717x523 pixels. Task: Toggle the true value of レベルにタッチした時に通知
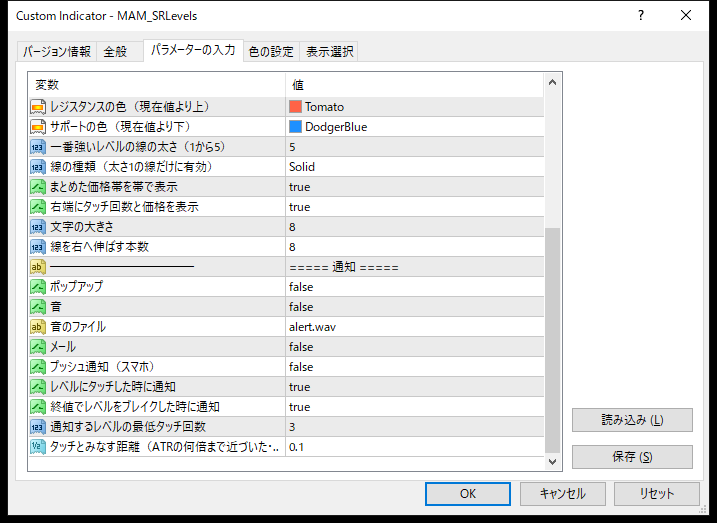coord(415,387)
